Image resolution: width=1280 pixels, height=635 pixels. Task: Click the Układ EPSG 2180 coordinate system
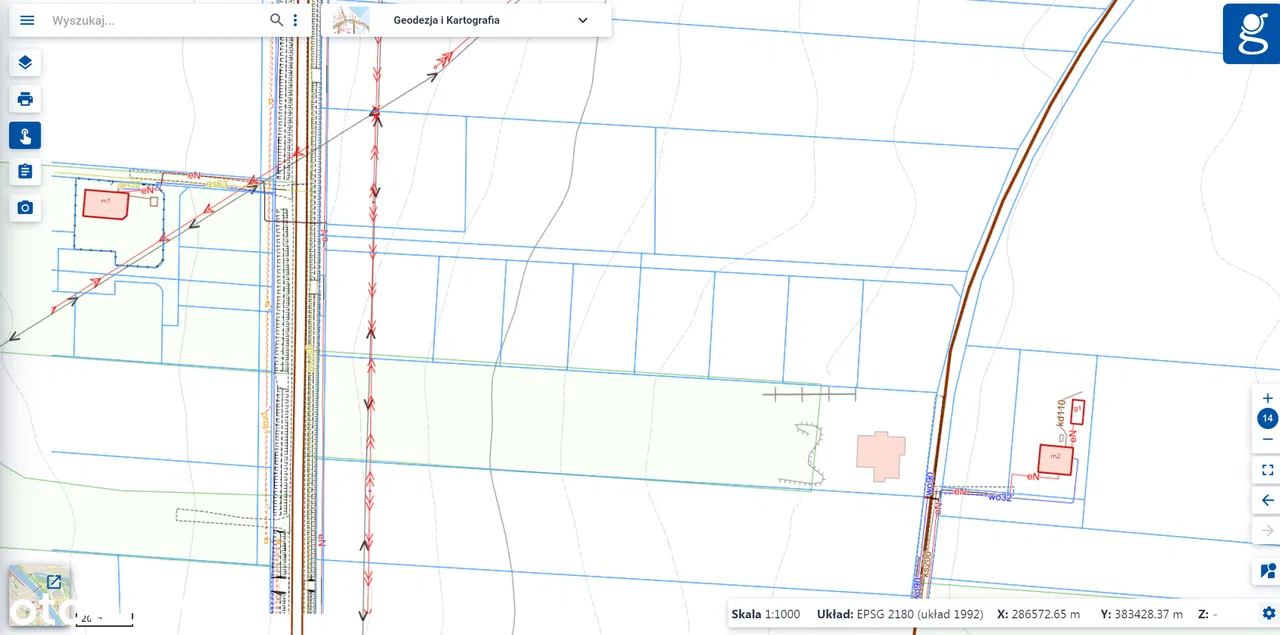click(899, 614)
